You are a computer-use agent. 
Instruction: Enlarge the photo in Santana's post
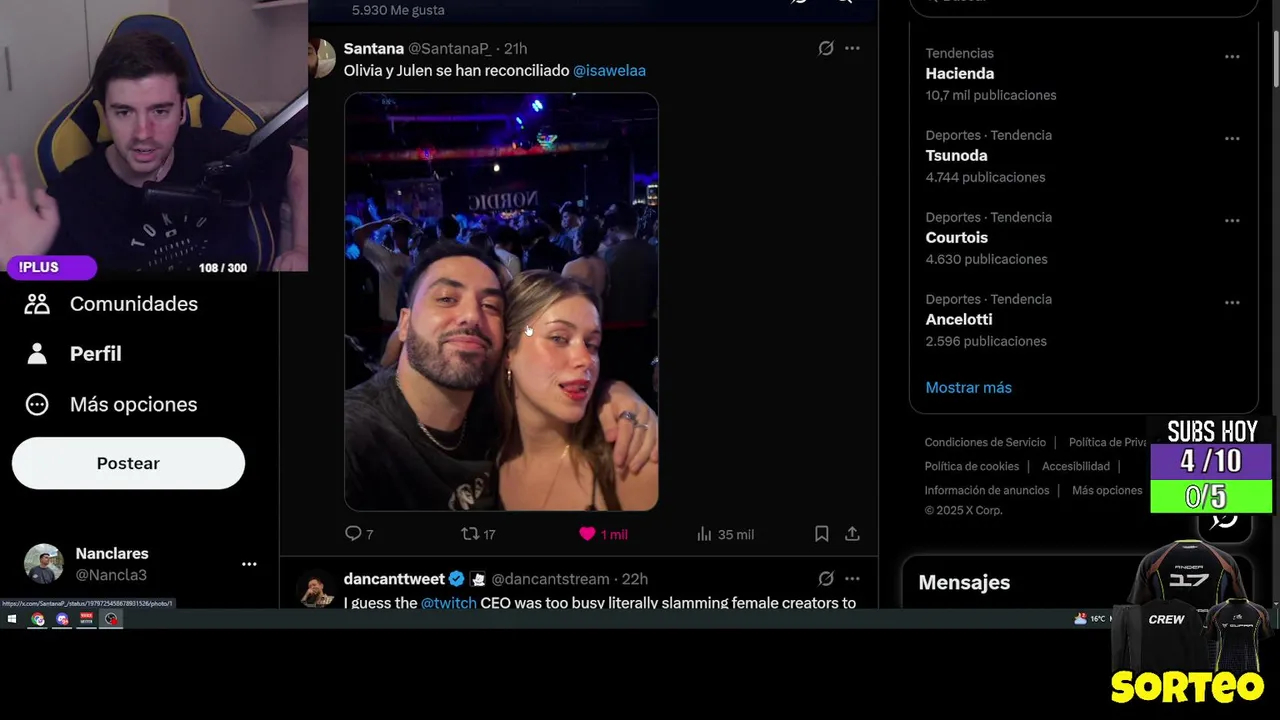point(501,302)
